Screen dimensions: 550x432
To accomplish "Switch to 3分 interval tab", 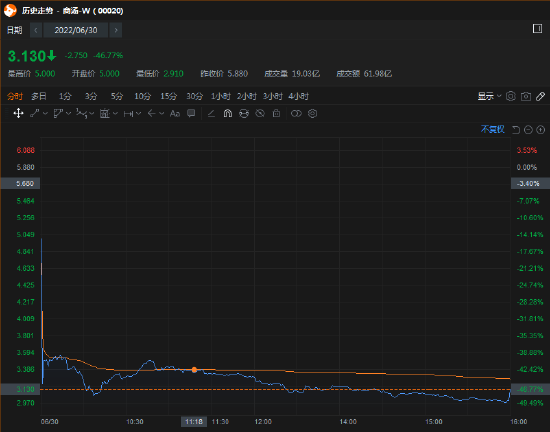I will click(x=91, y=96).
